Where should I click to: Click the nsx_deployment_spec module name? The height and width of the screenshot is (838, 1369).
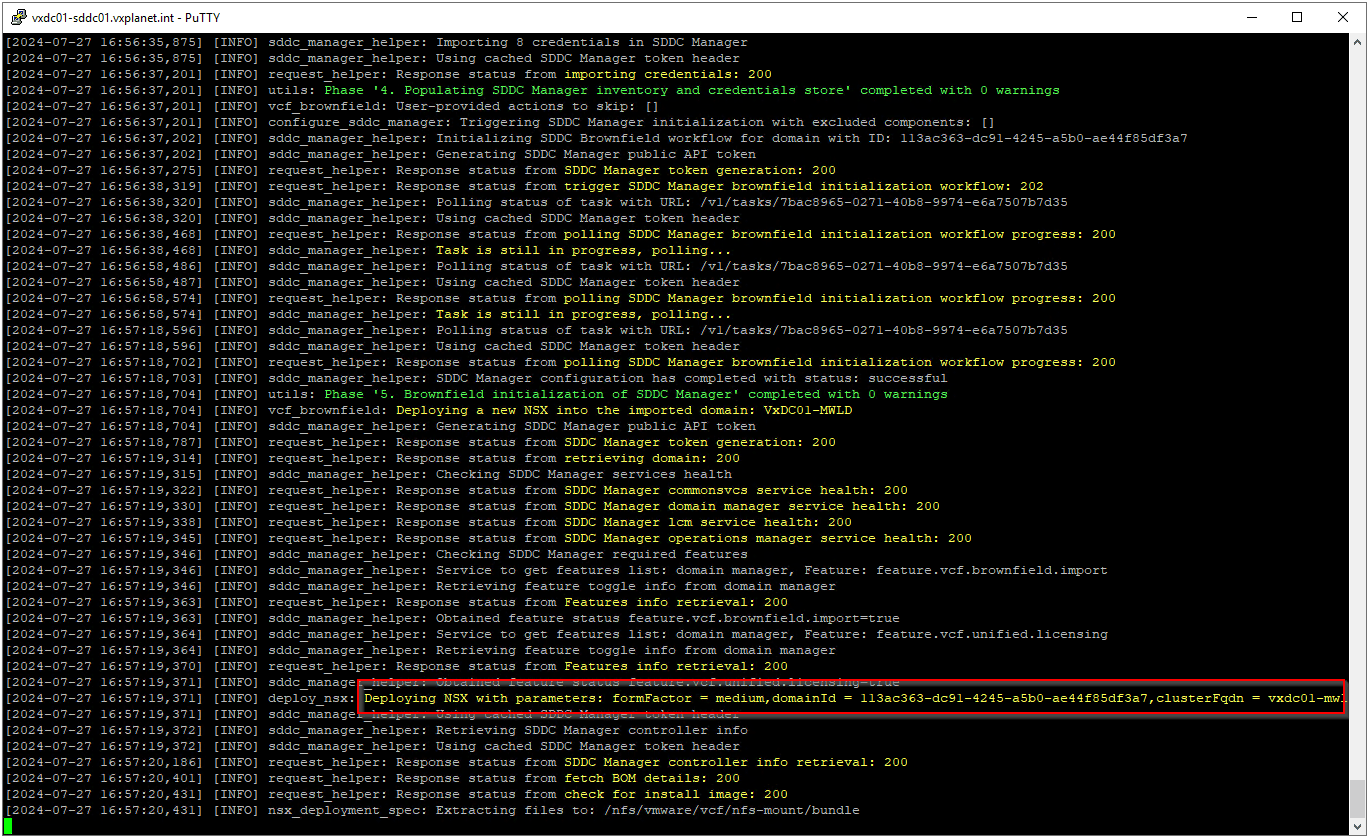pos(344,810)
